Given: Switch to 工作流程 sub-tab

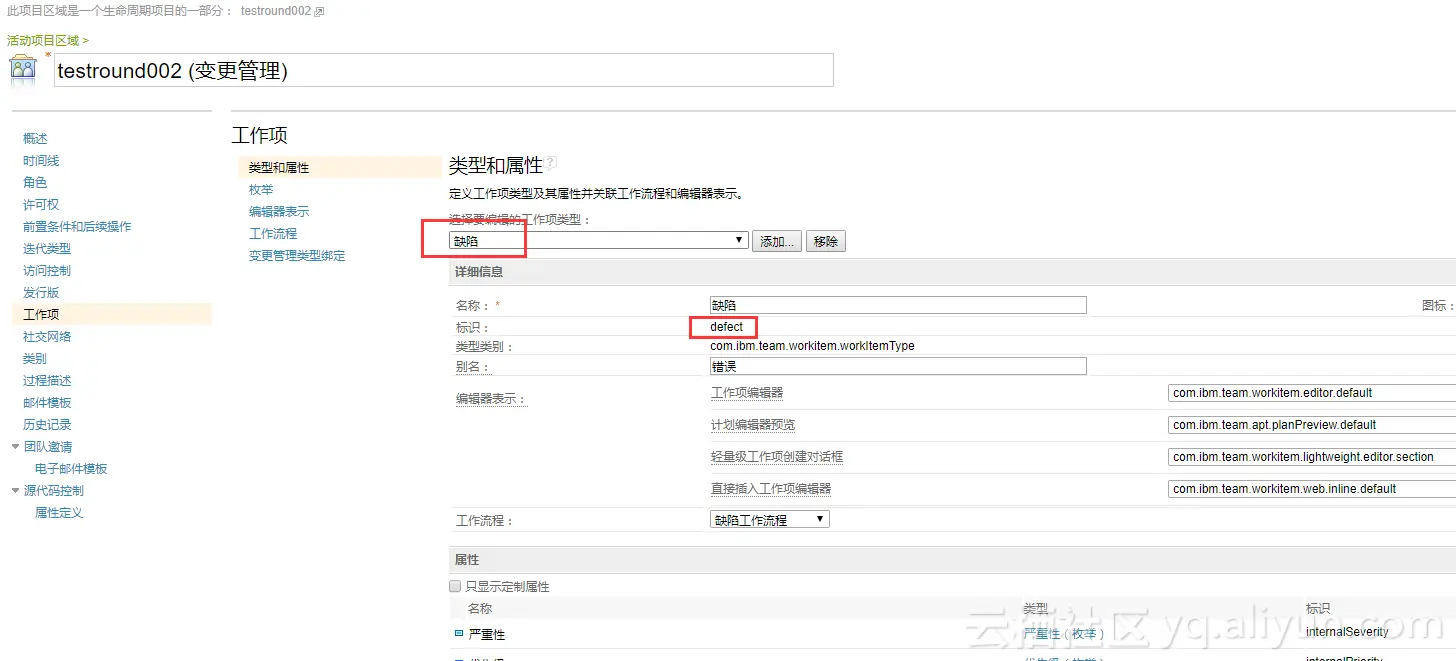Looking at the screenshot, I should pos(273,233).
